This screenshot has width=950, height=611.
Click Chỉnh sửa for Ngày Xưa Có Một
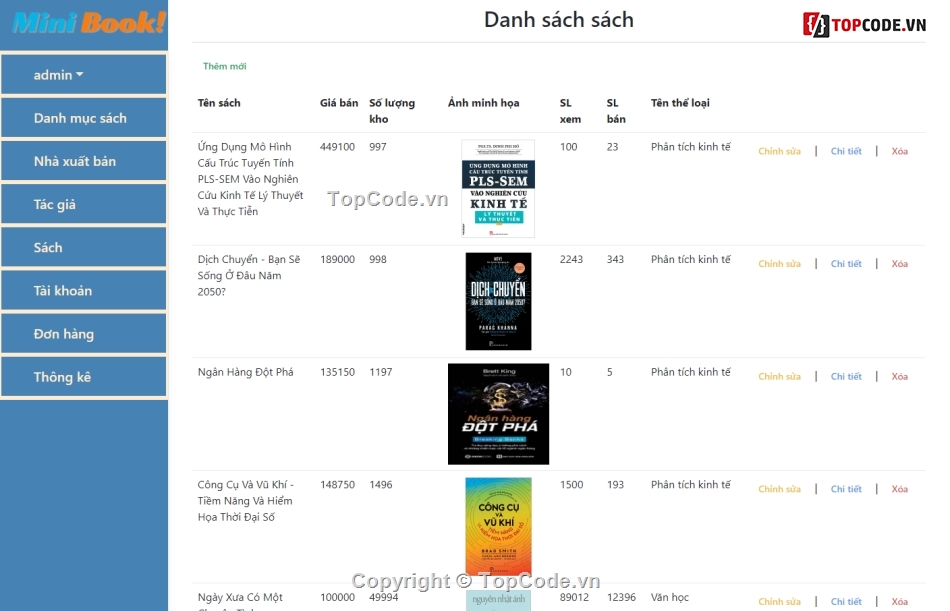pyautogui.click(x=779, y=601)
